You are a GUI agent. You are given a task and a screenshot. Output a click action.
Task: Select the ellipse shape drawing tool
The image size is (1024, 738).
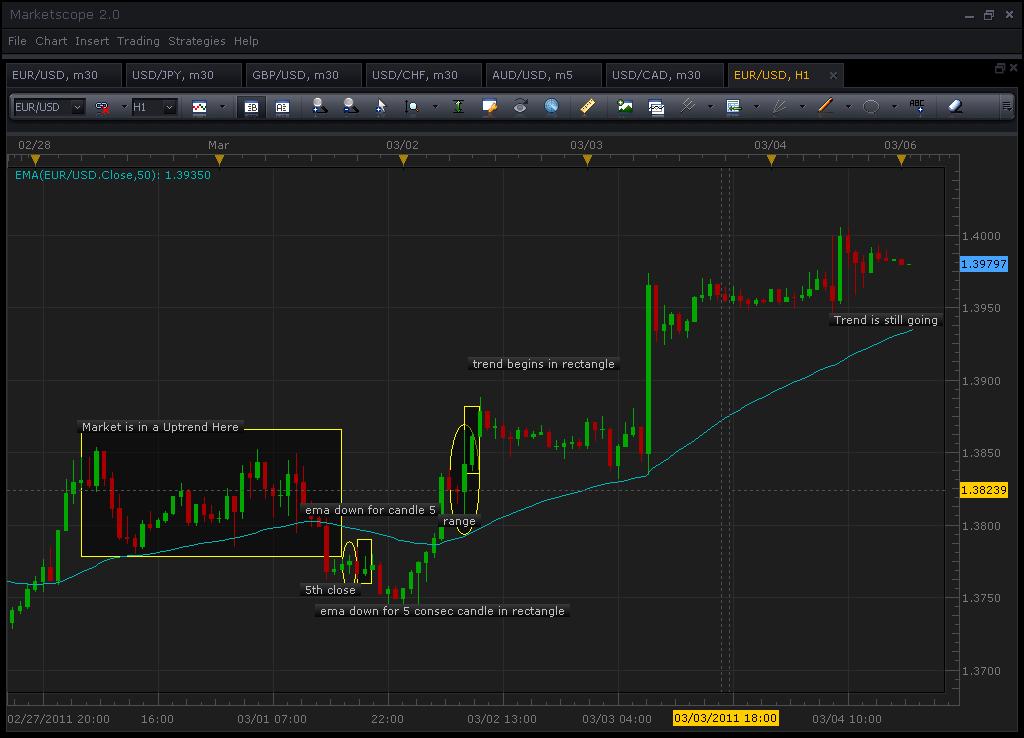tap(871, 106)
